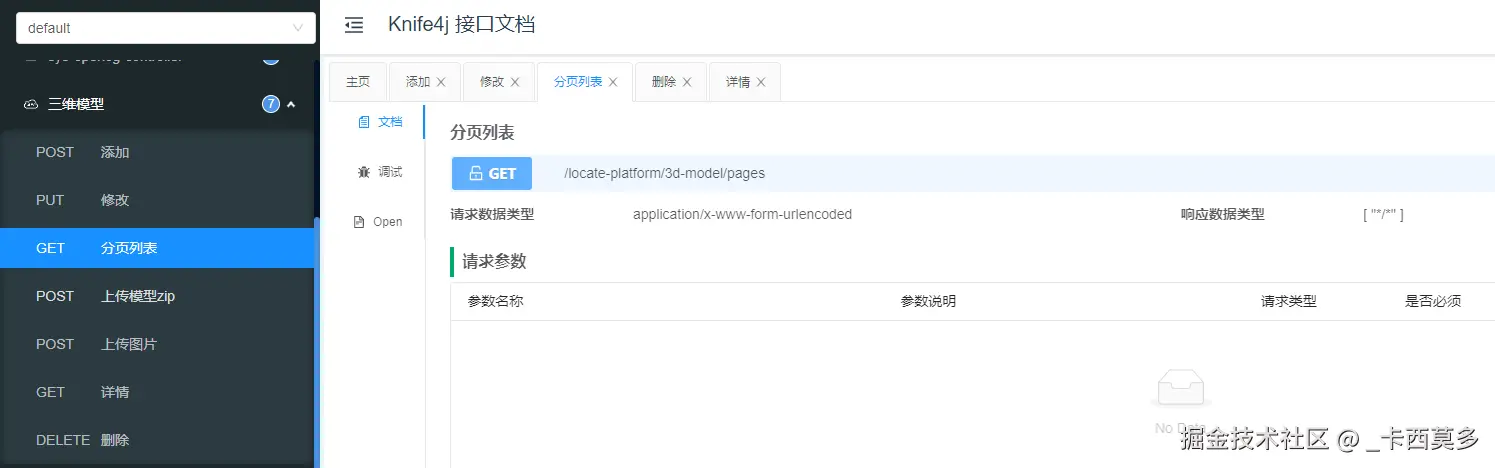Close the 详情 tab
Image resolution: width=1495 pixels, height=468 pixels.
tap(761, 82)
